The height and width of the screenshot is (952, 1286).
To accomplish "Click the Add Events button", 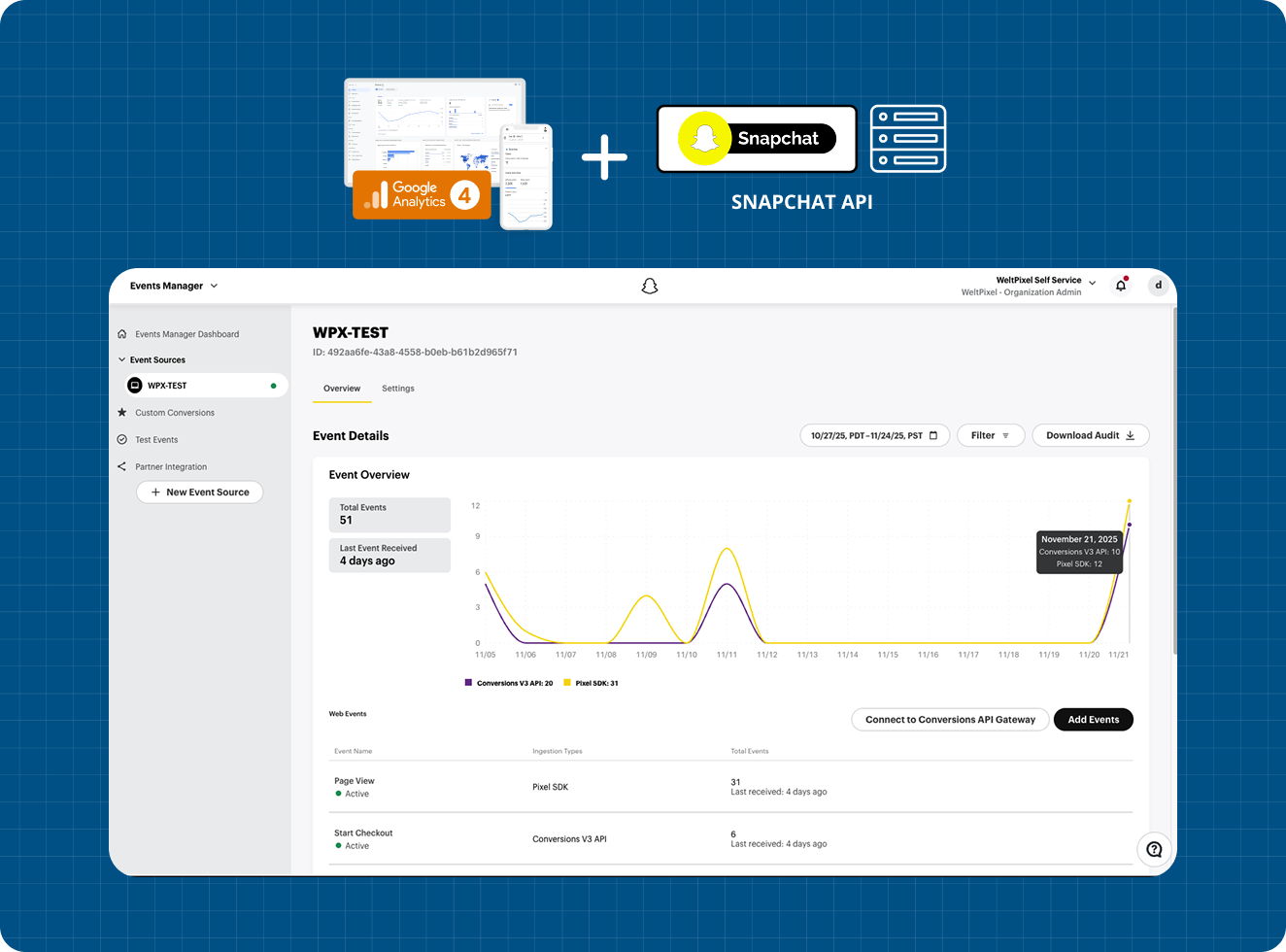I will click(x=1093, y=720).
